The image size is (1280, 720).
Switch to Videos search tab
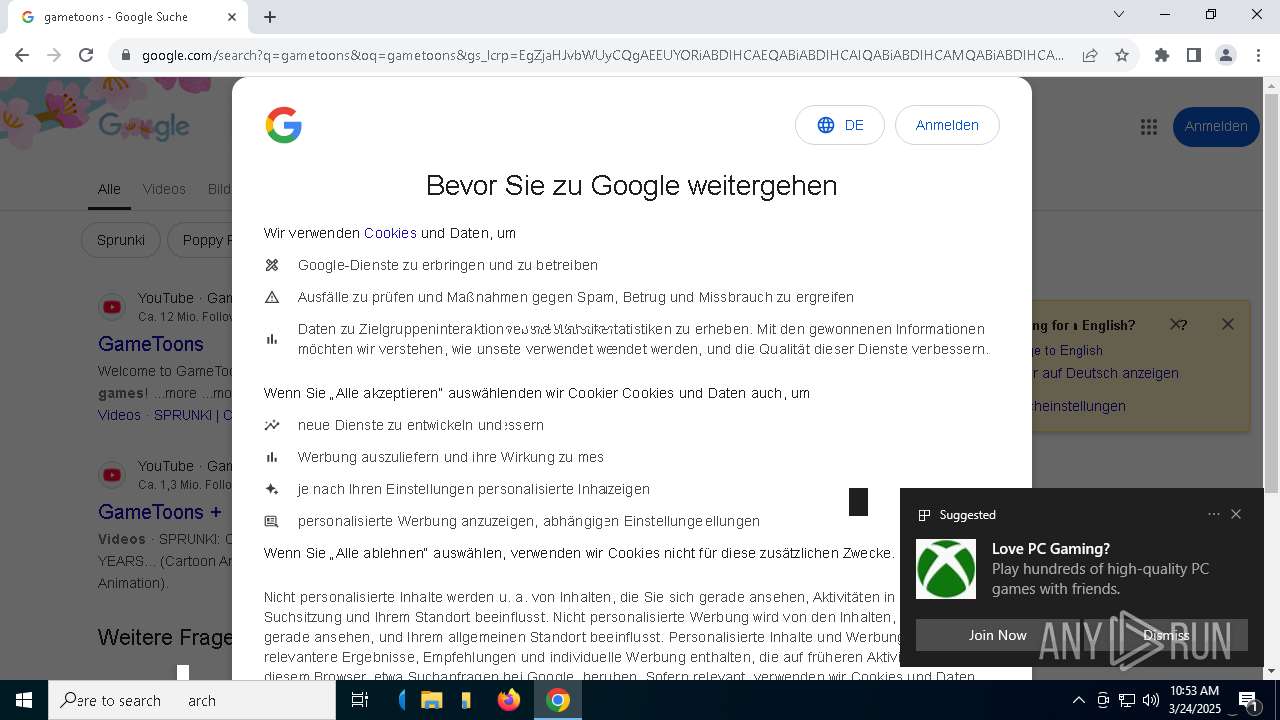click(164, 189)
